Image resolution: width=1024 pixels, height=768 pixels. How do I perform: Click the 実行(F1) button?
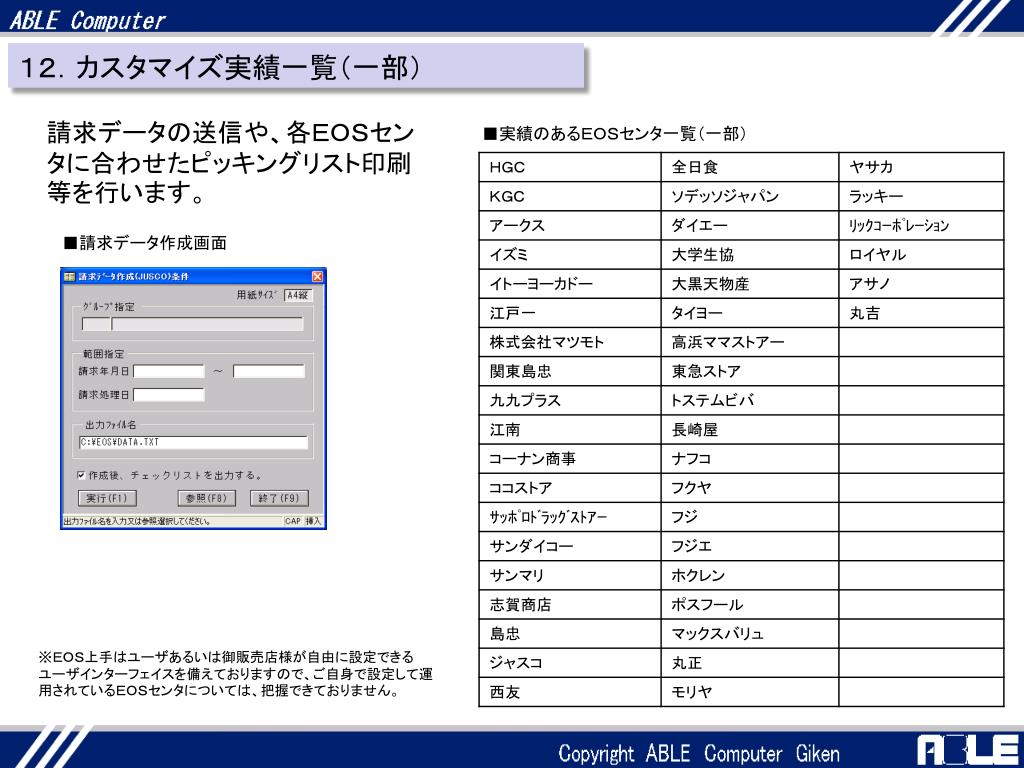click(x=107, y=498)
